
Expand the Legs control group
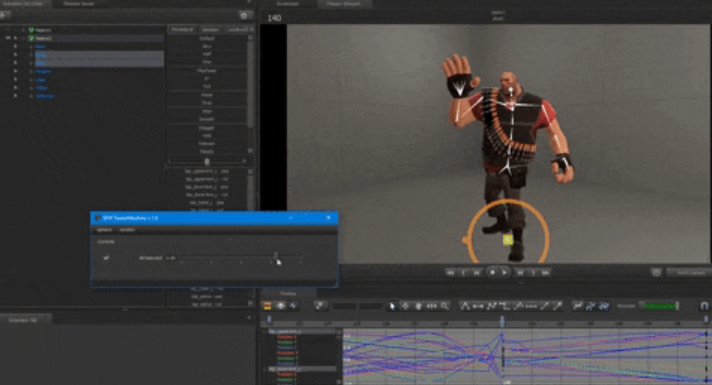click(x=15, y=79)
